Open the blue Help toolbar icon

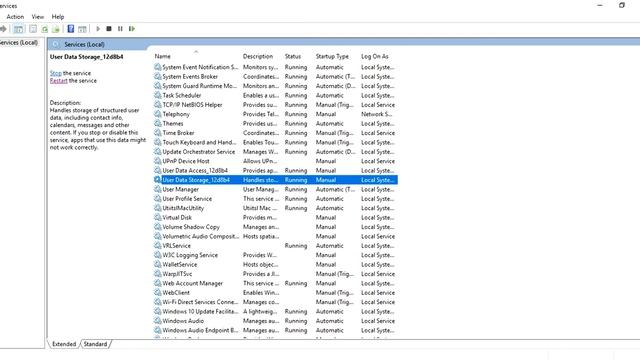[x=71, y=29]
